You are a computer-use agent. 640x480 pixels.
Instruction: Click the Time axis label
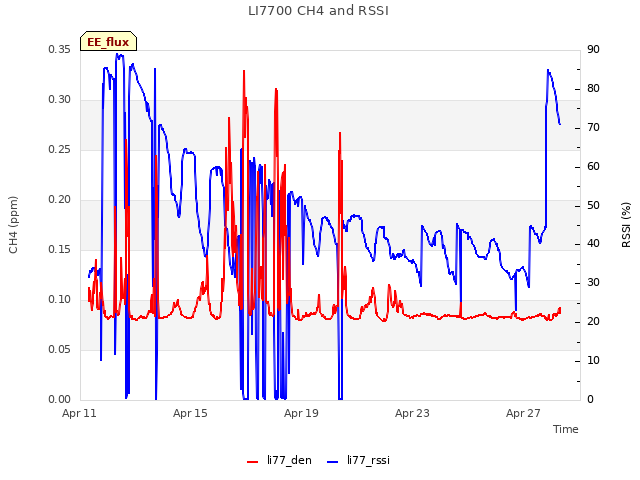pyautogui.click(x=566, y=429)
